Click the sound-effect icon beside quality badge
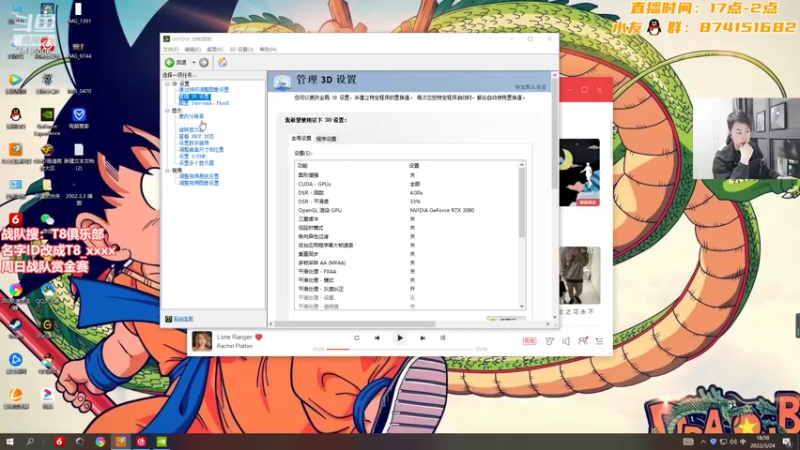800x450 pixels. [x=549, y=341]
